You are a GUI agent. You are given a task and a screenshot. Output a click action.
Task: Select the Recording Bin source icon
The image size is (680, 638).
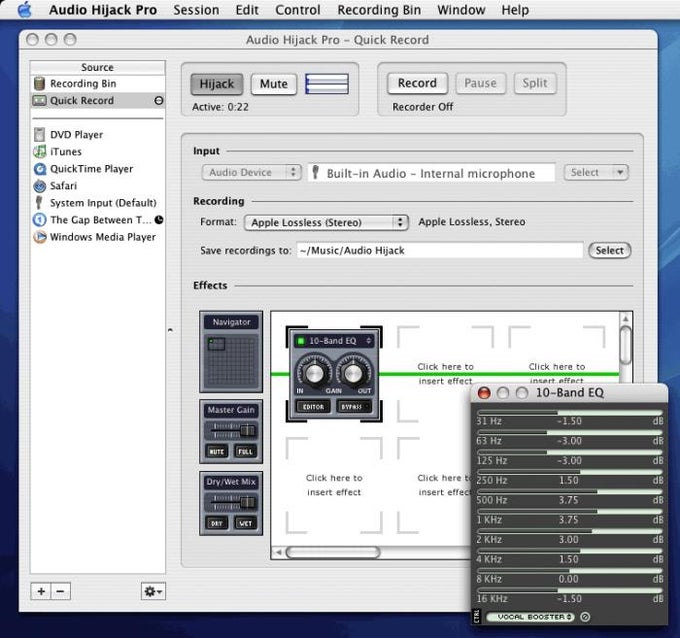pyautogui.click(x=40, y=84)
